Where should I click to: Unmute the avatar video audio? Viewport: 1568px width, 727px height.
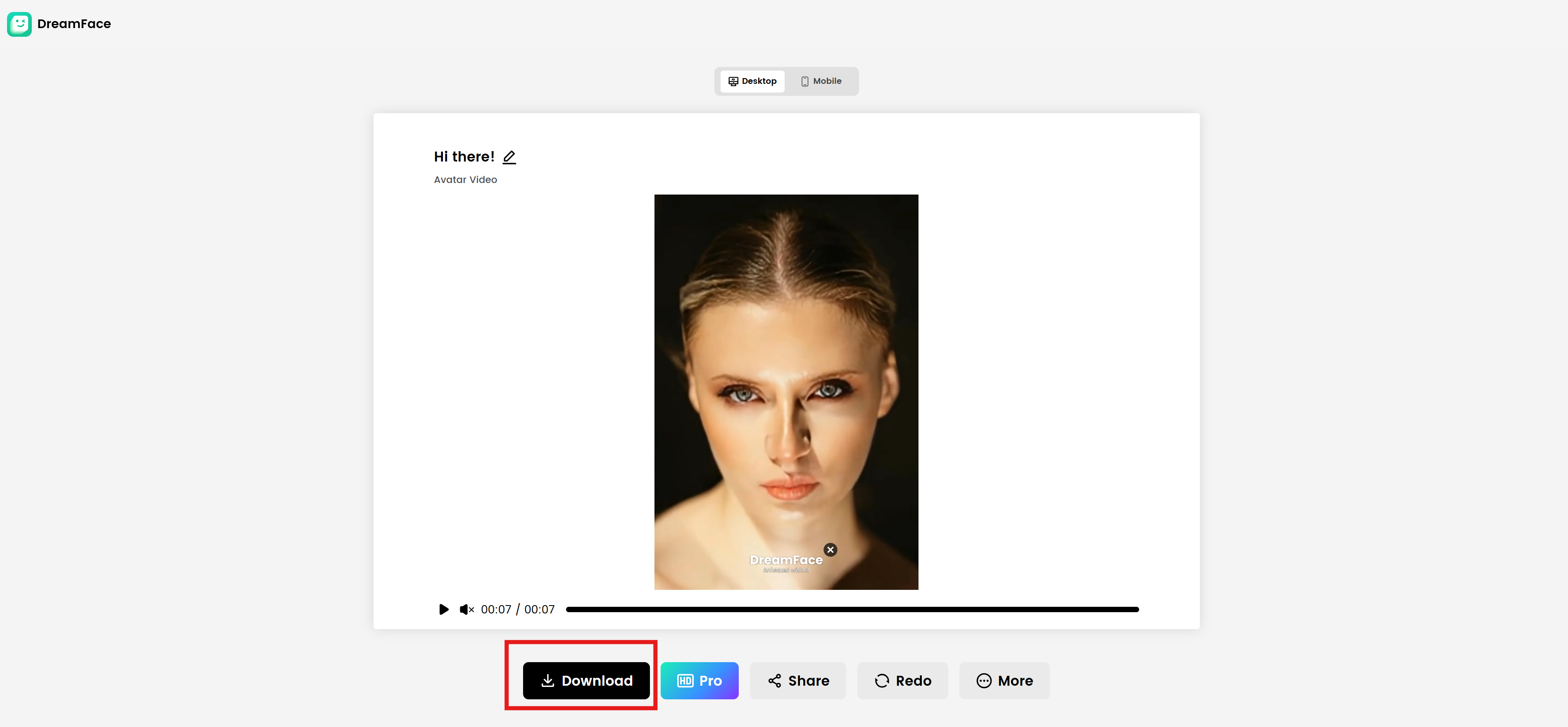466,609
